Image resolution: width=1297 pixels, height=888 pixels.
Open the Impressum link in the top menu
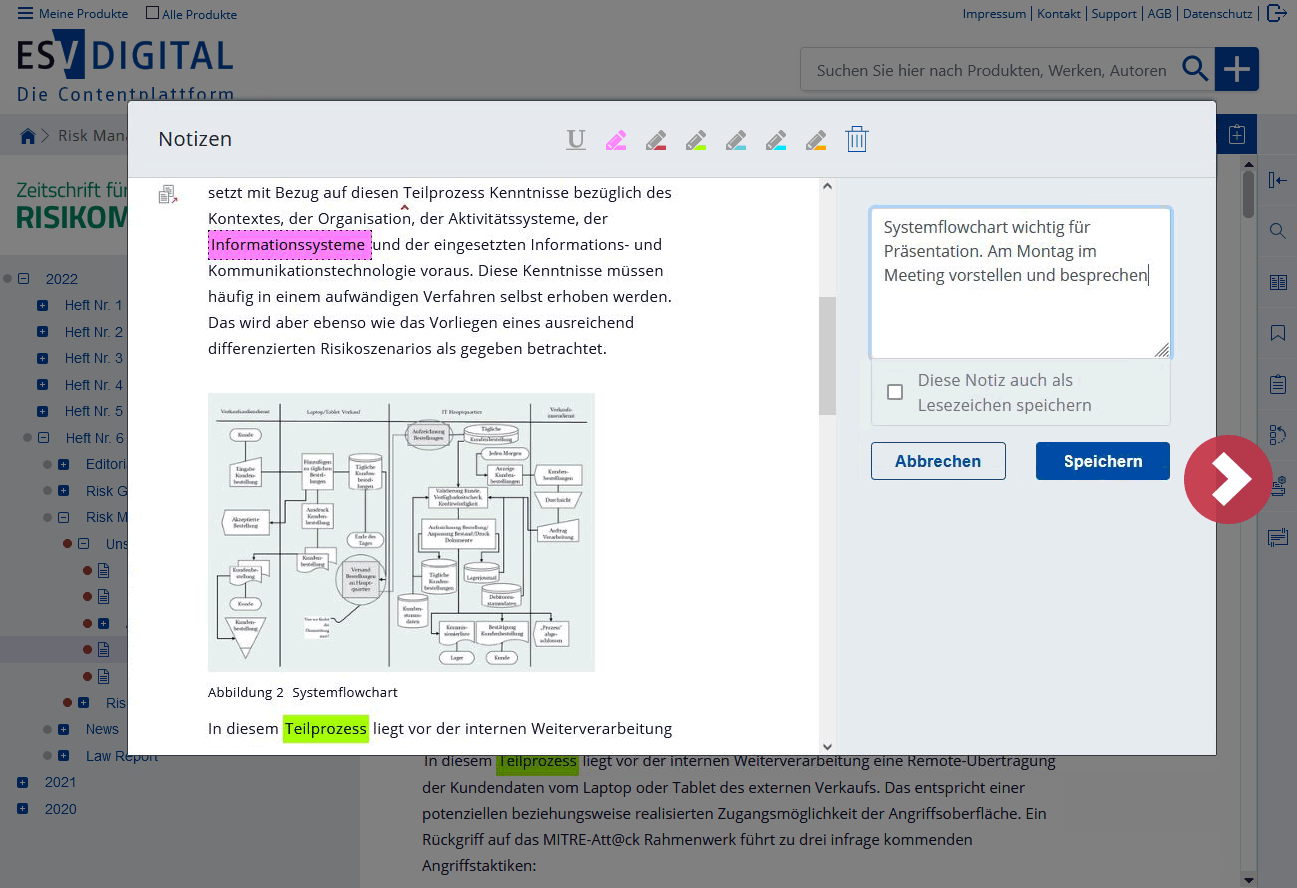(x=994, y=14)
